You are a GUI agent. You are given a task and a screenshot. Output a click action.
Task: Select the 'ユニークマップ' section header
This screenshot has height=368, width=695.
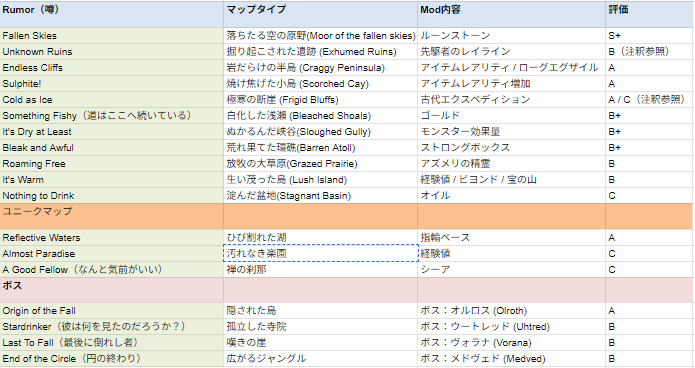112,216
